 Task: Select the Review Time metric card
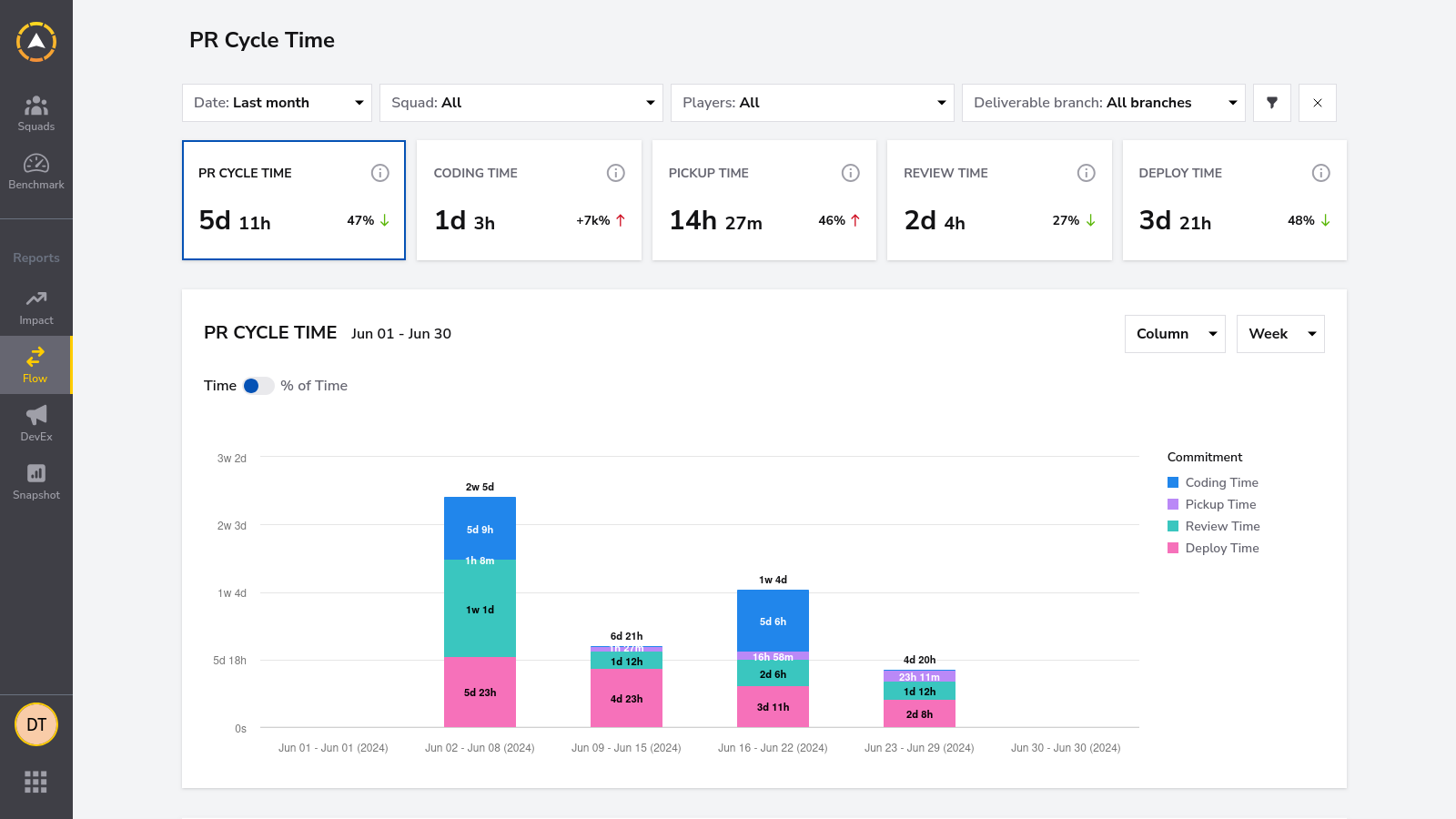point(999,200)
